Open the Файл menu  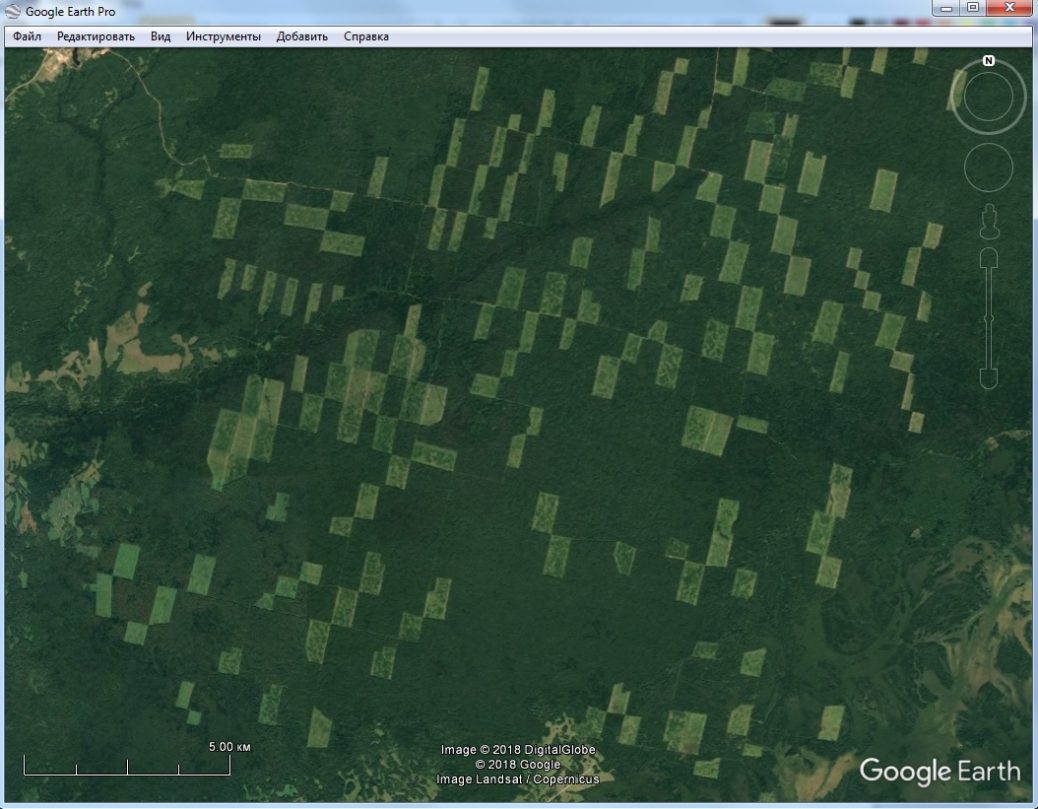tap(27, 37)
